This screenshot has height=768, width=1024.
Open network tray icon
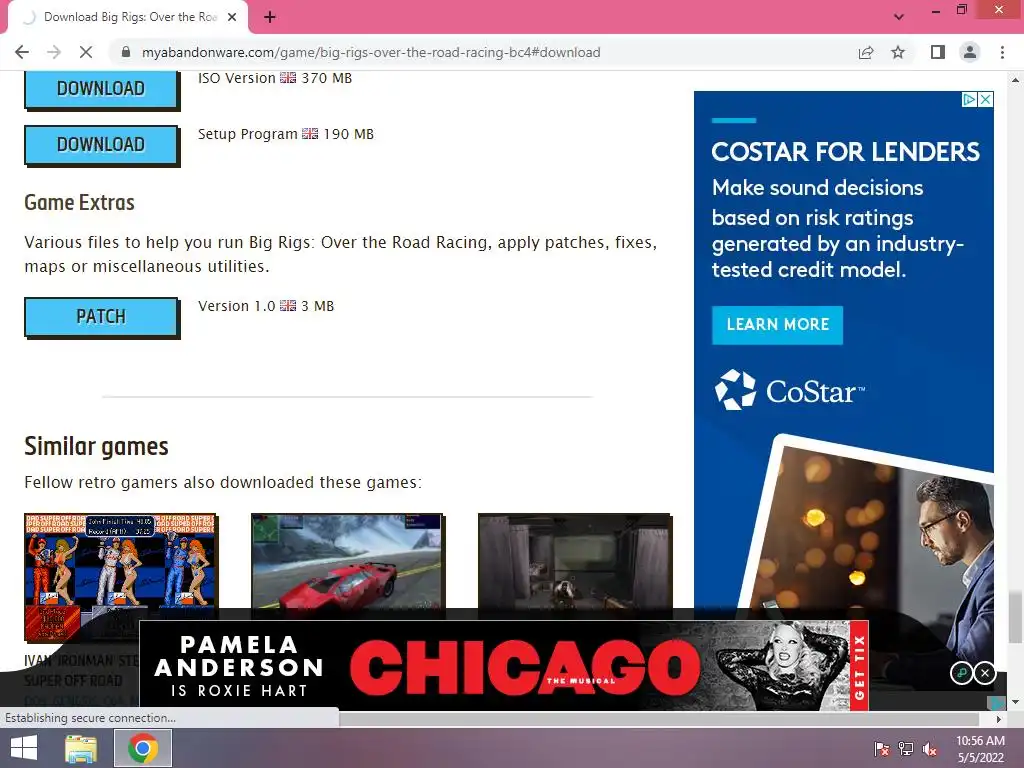point(906,748)
